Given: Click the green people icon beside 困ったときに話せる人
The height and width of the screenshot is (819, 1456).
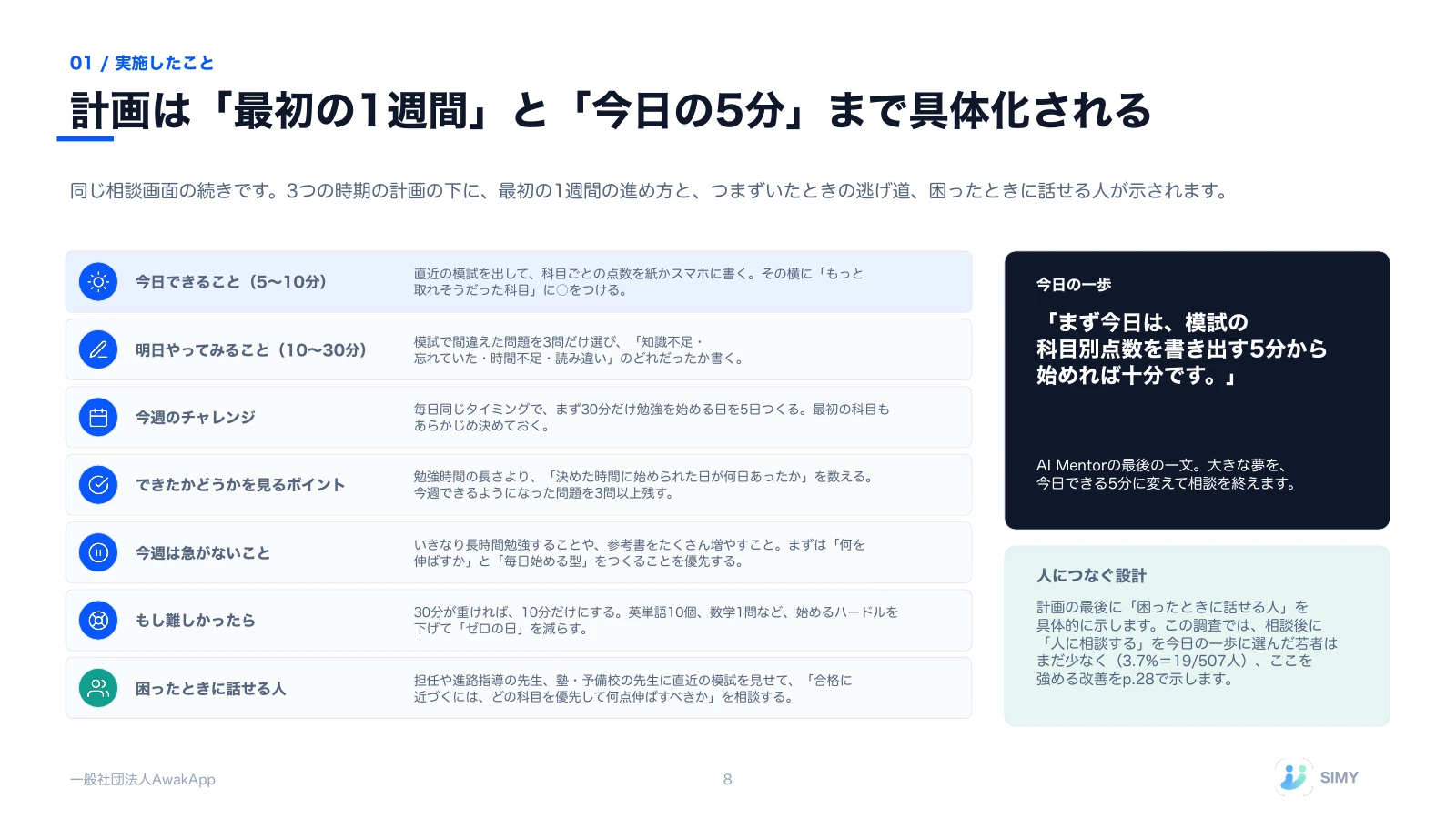Looking at the screenshot, I should pos(98,688).
